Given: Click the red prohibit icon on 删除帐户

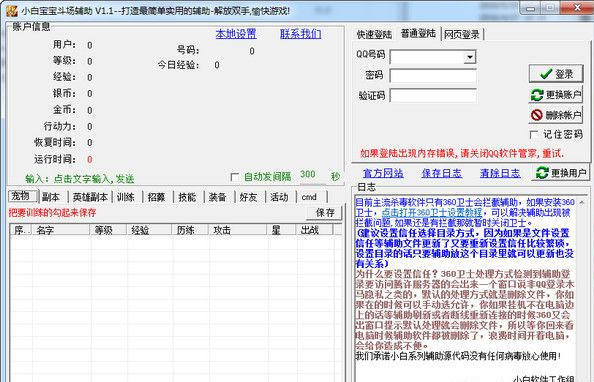Looking at the screenshot, I should pyautogui.click(x=536, y=115).
